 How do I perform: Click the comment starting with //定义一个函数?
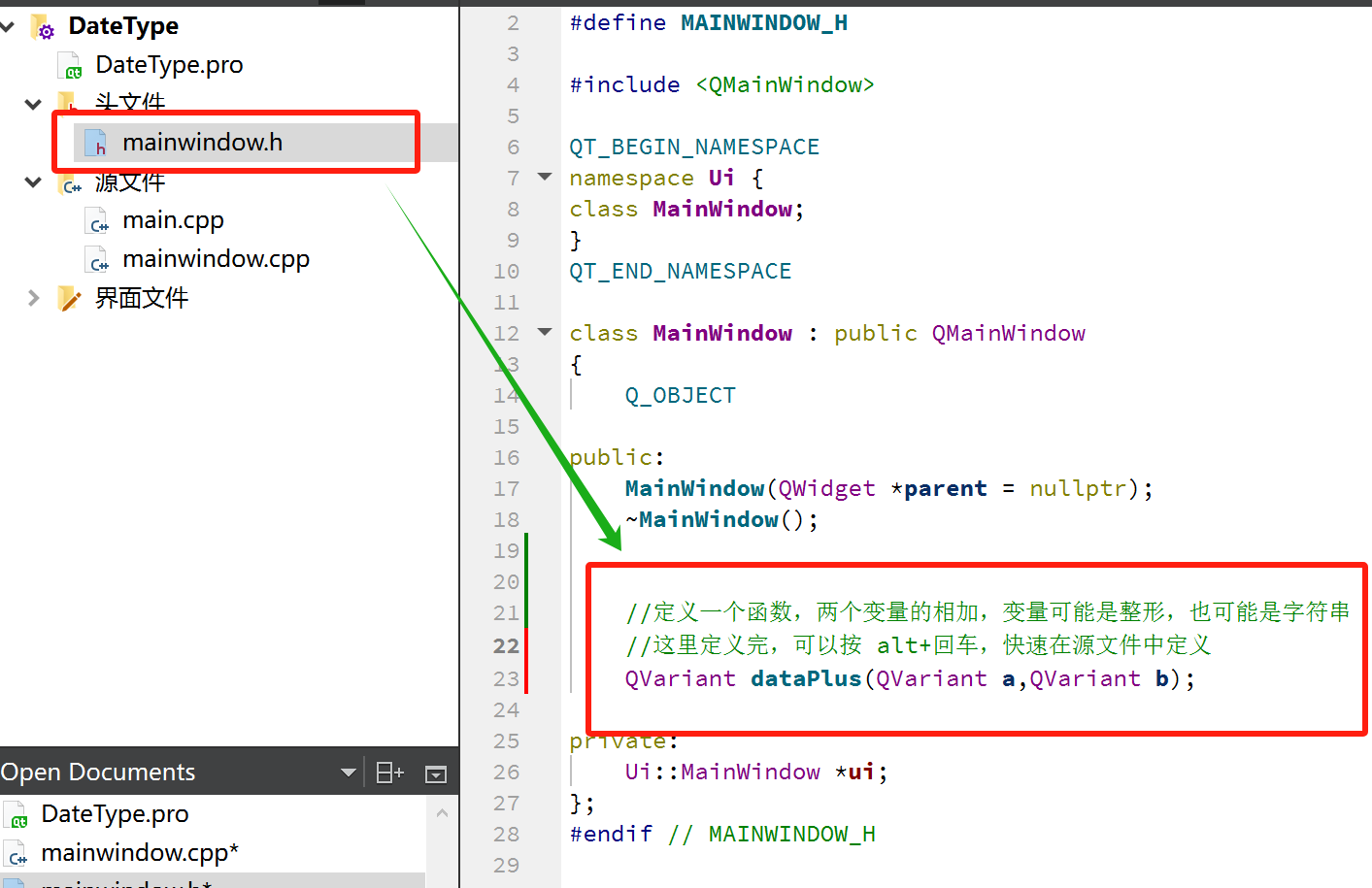987,611
